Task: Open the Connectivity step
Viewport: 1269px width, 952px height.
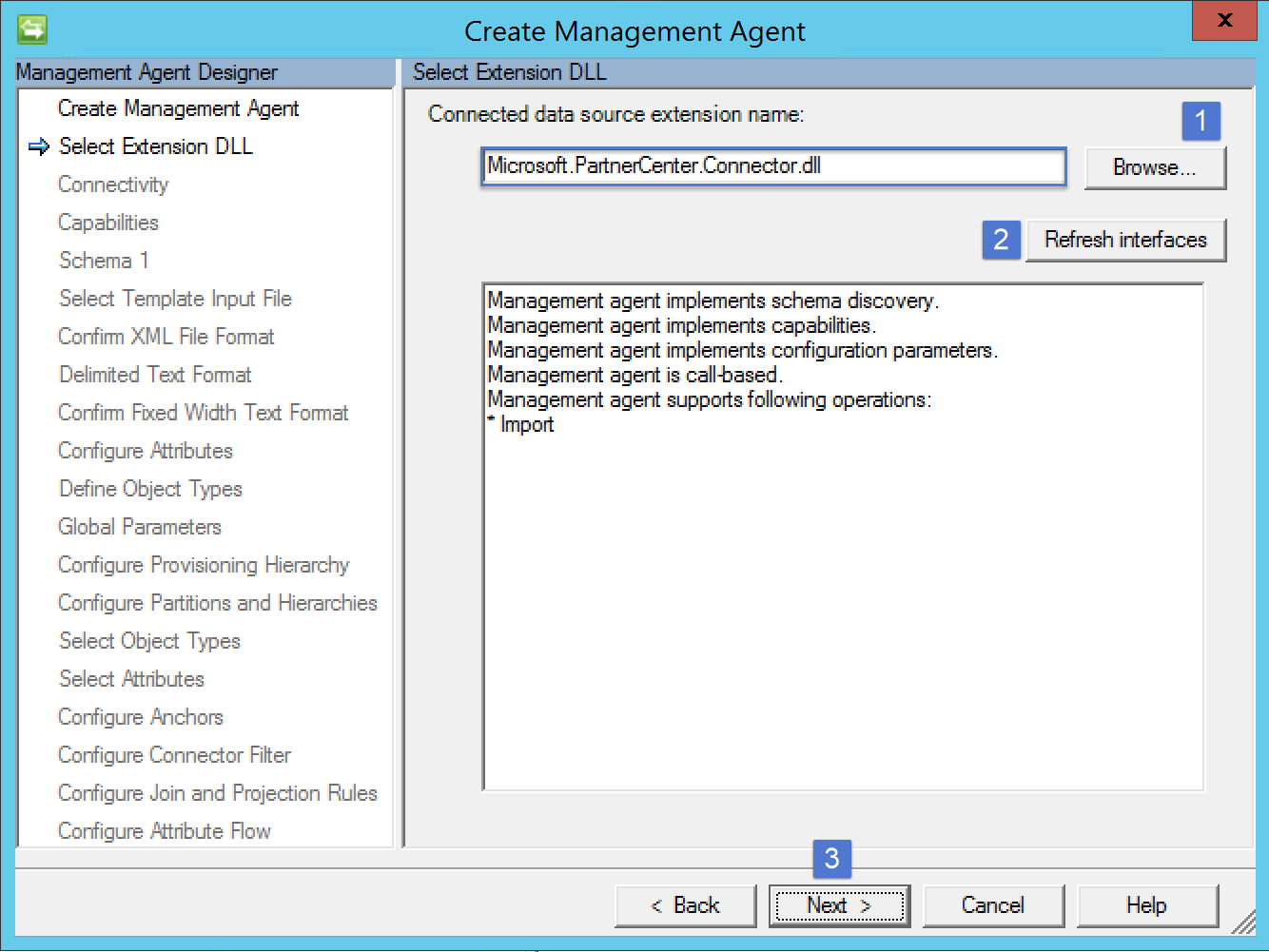Action: [x=113, y=185]
